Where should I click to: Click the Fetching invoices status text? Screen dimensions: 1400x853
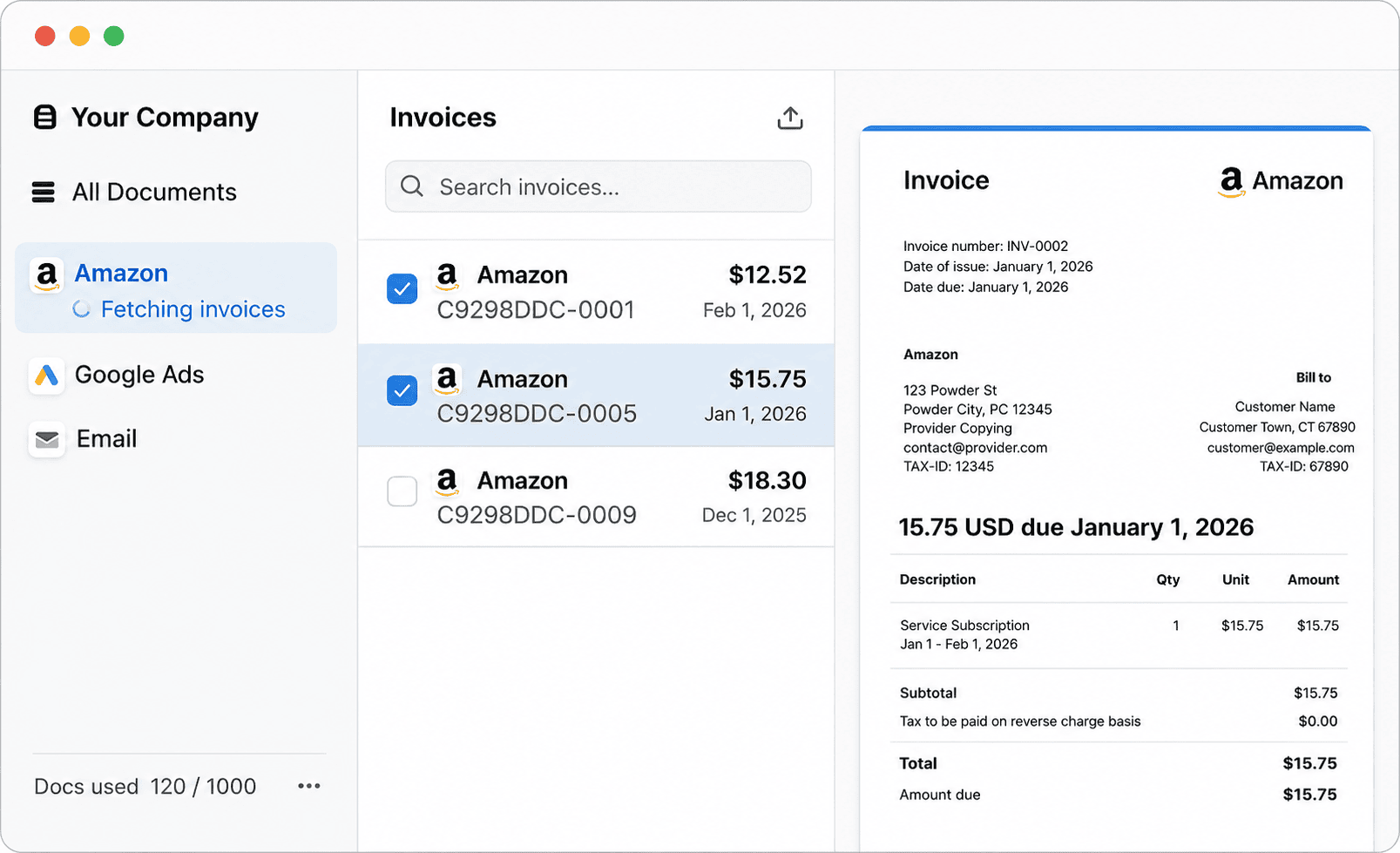193,309
